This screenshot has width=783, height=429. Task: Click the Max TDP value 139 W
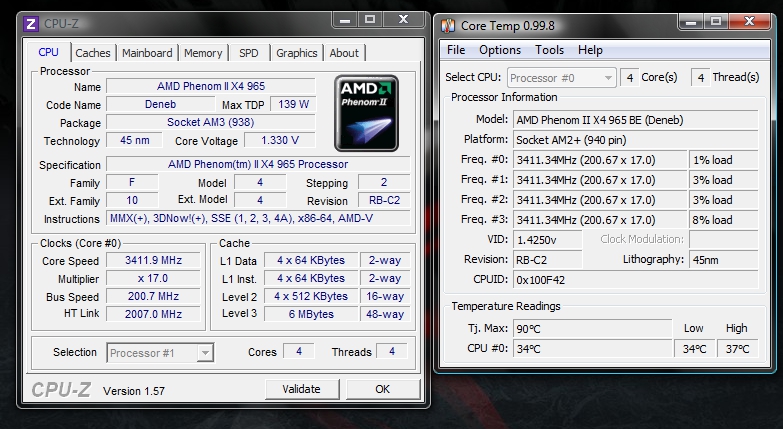pos(294,104)
